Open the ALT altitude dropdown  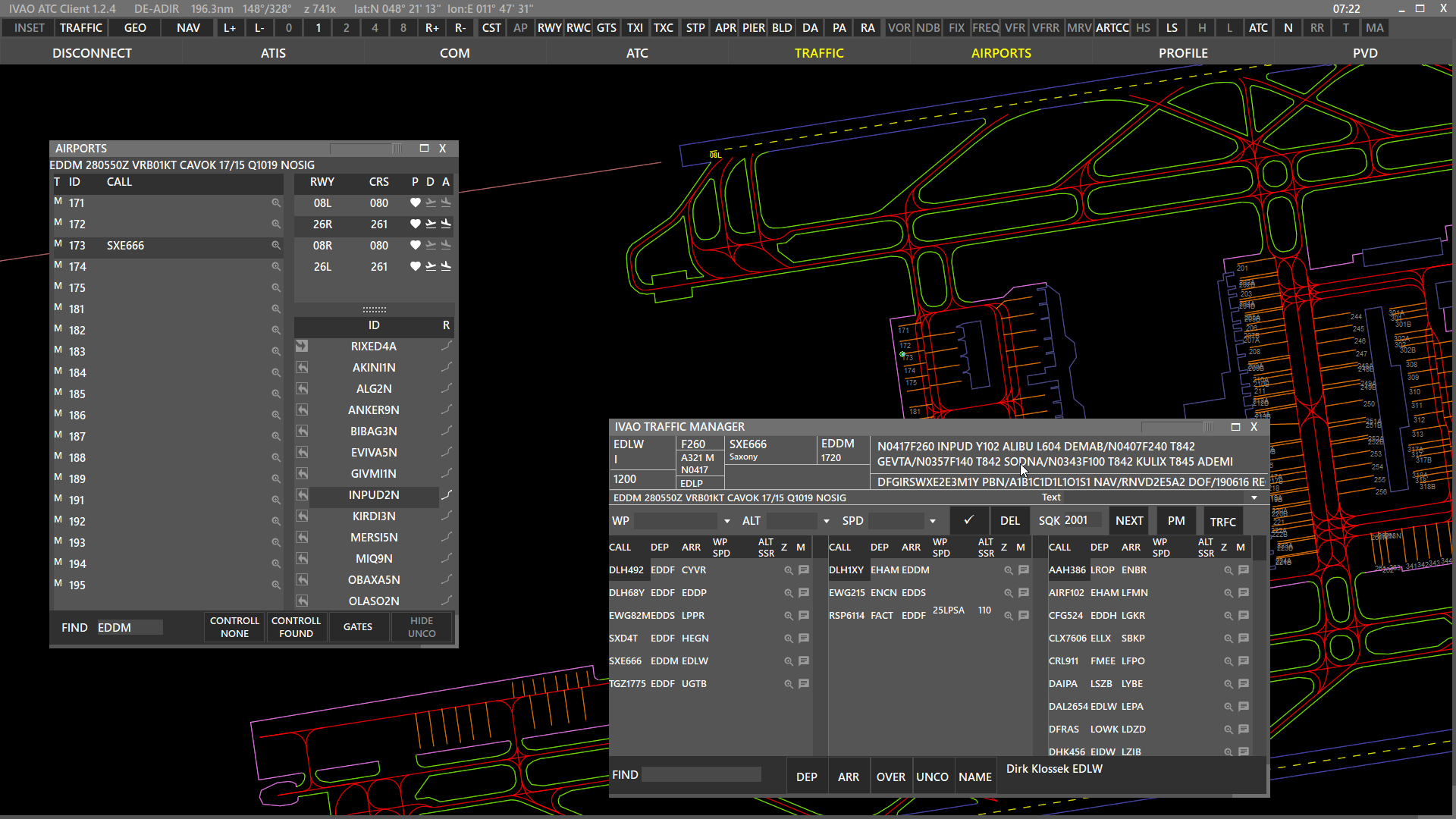tap(827, 522)
